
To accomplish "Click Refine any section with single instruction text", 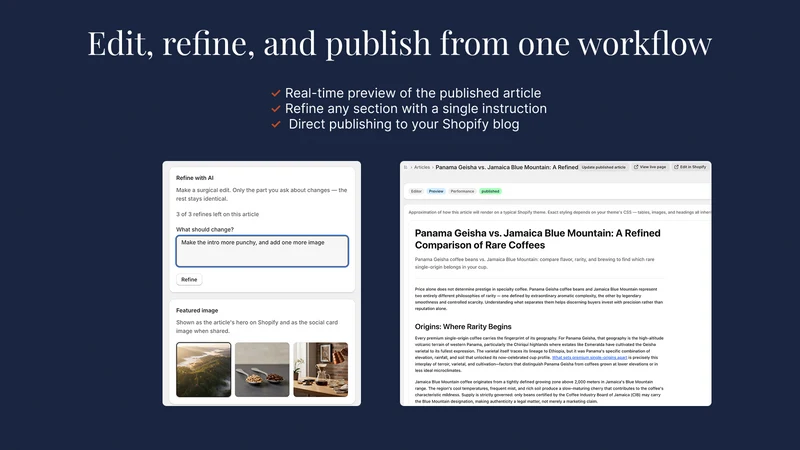I will tap(416, 109).
